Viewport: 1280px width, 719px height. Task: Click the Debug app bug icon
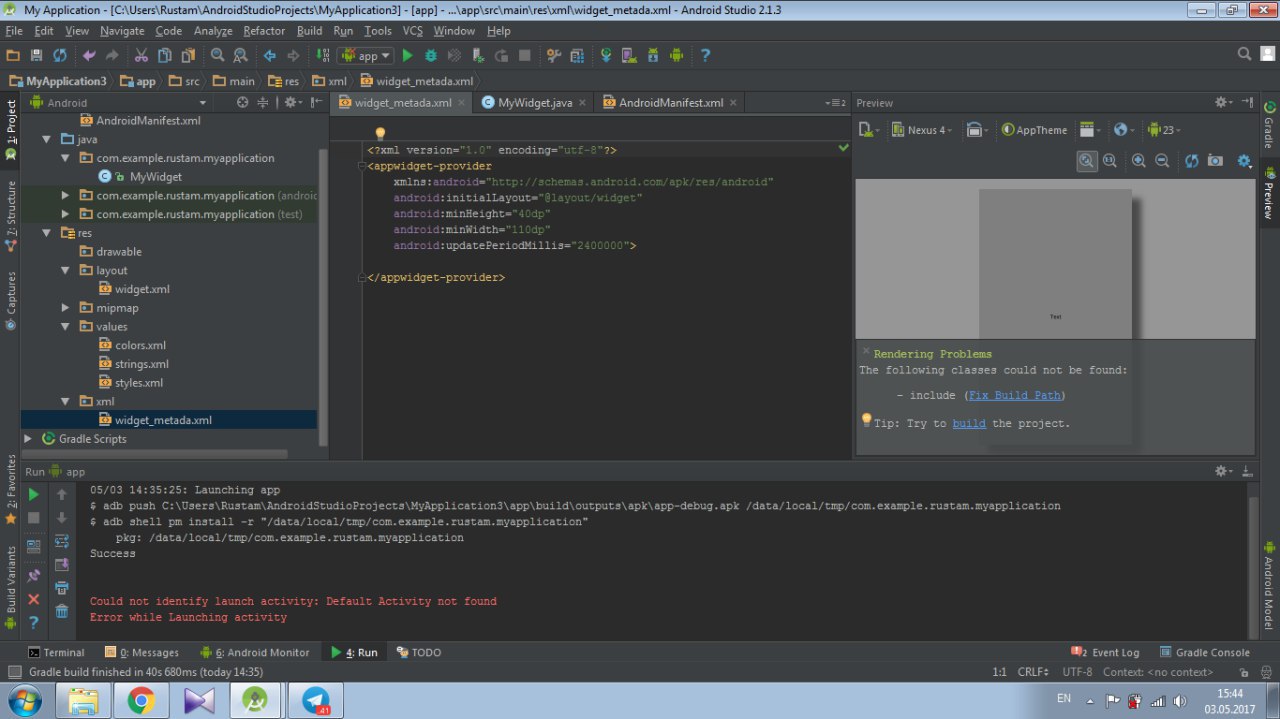pyautogui.click(x=431, y=56)
